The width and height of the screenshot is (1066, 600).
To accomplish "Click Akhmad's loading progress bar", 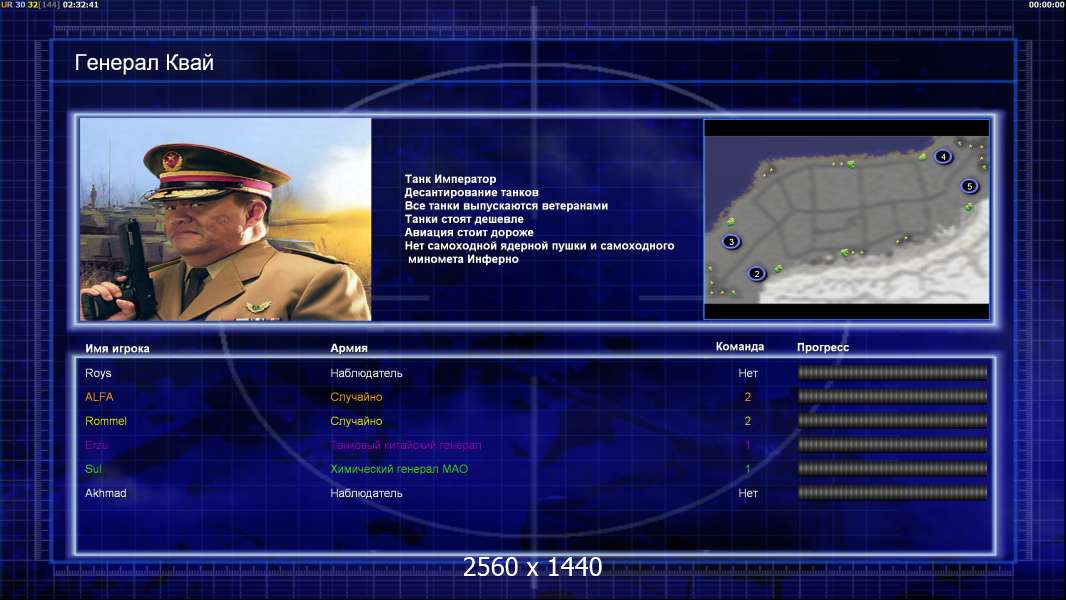I will (x=893, y=493).
